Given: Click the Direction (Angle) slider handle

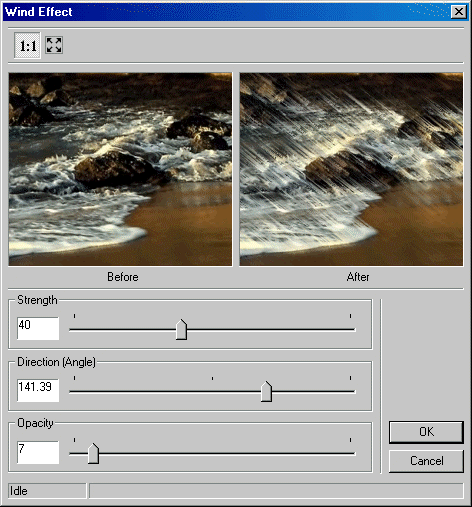Looking at the screenshot, I should click(266, 391).
